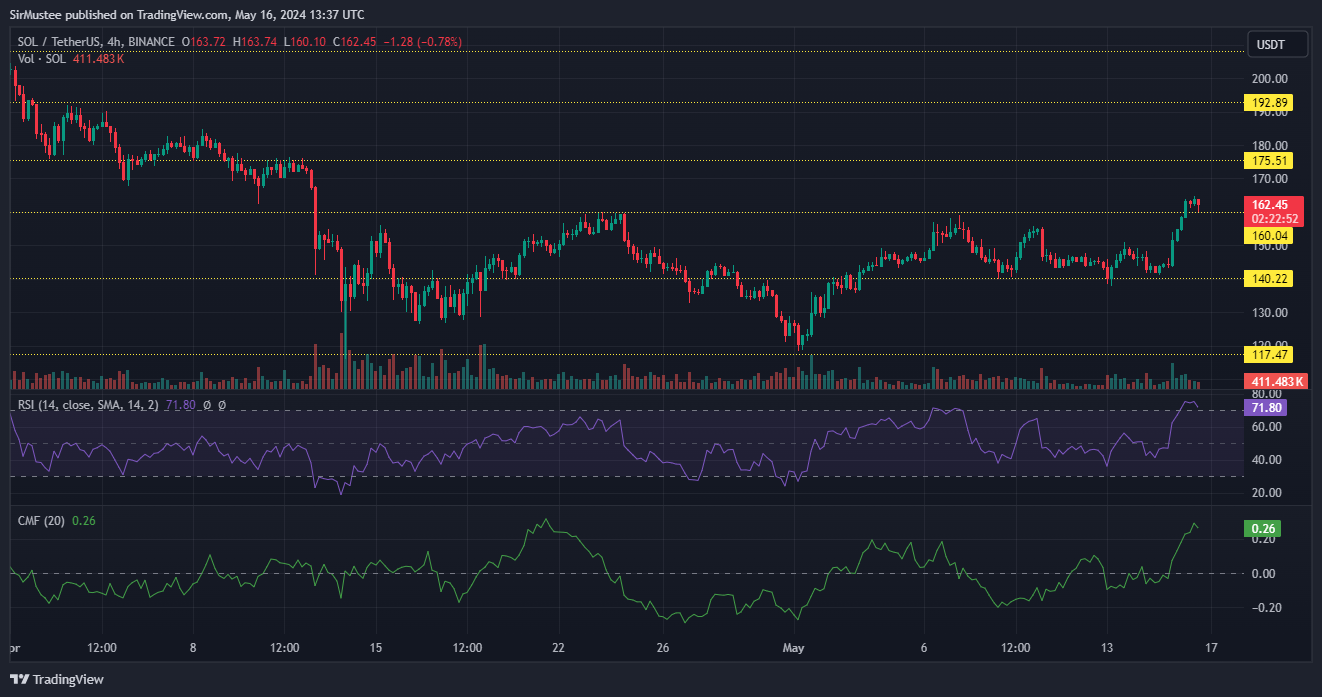The height and width of the screenshot is (697, 1322).
Task: Click the 200.00 mark on price scale
Action: pos(1269,79)
